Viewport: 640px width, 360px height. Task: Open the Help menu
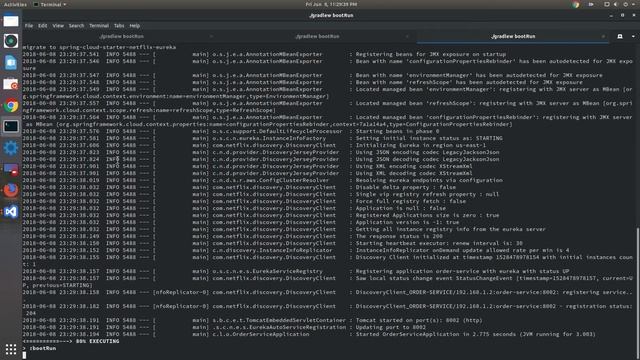135,26
